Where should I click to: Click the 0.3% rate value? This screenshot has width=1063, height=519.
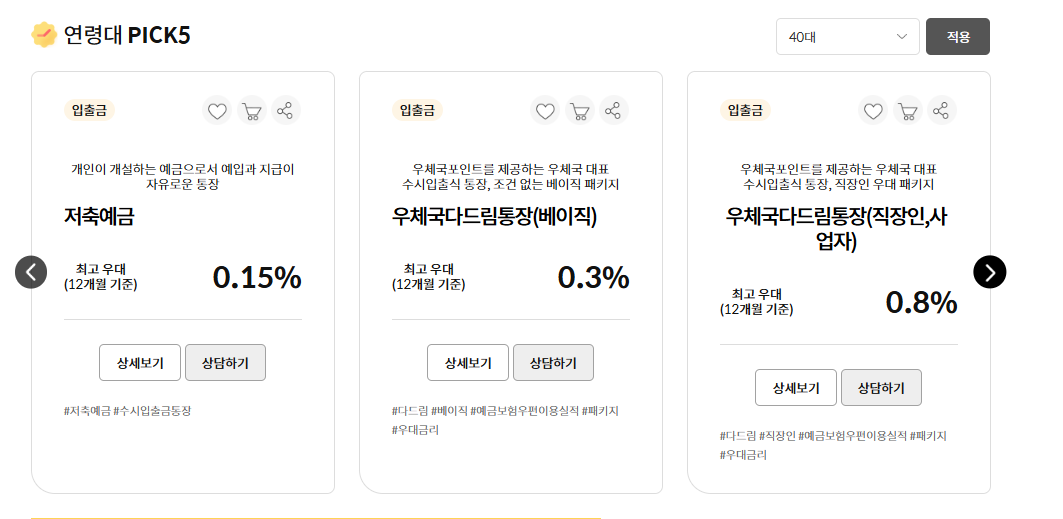tap(593, 277)
